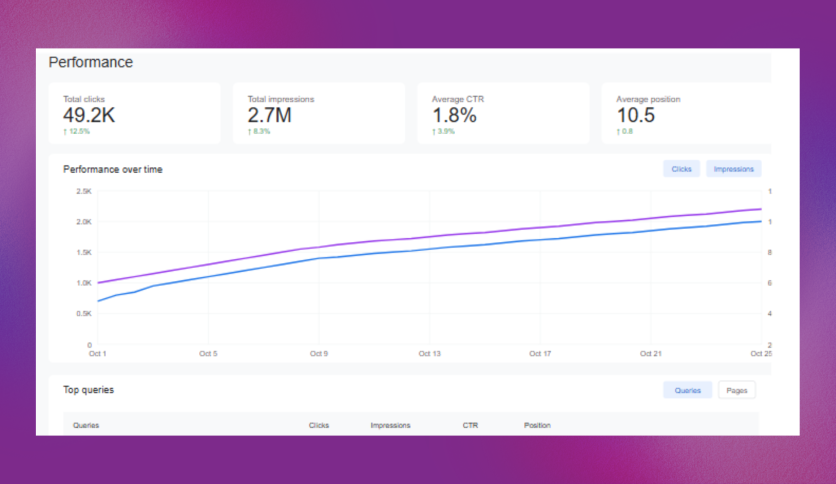Open the Average position card
This screenshot has height=484, width=836.
point(690,113)
